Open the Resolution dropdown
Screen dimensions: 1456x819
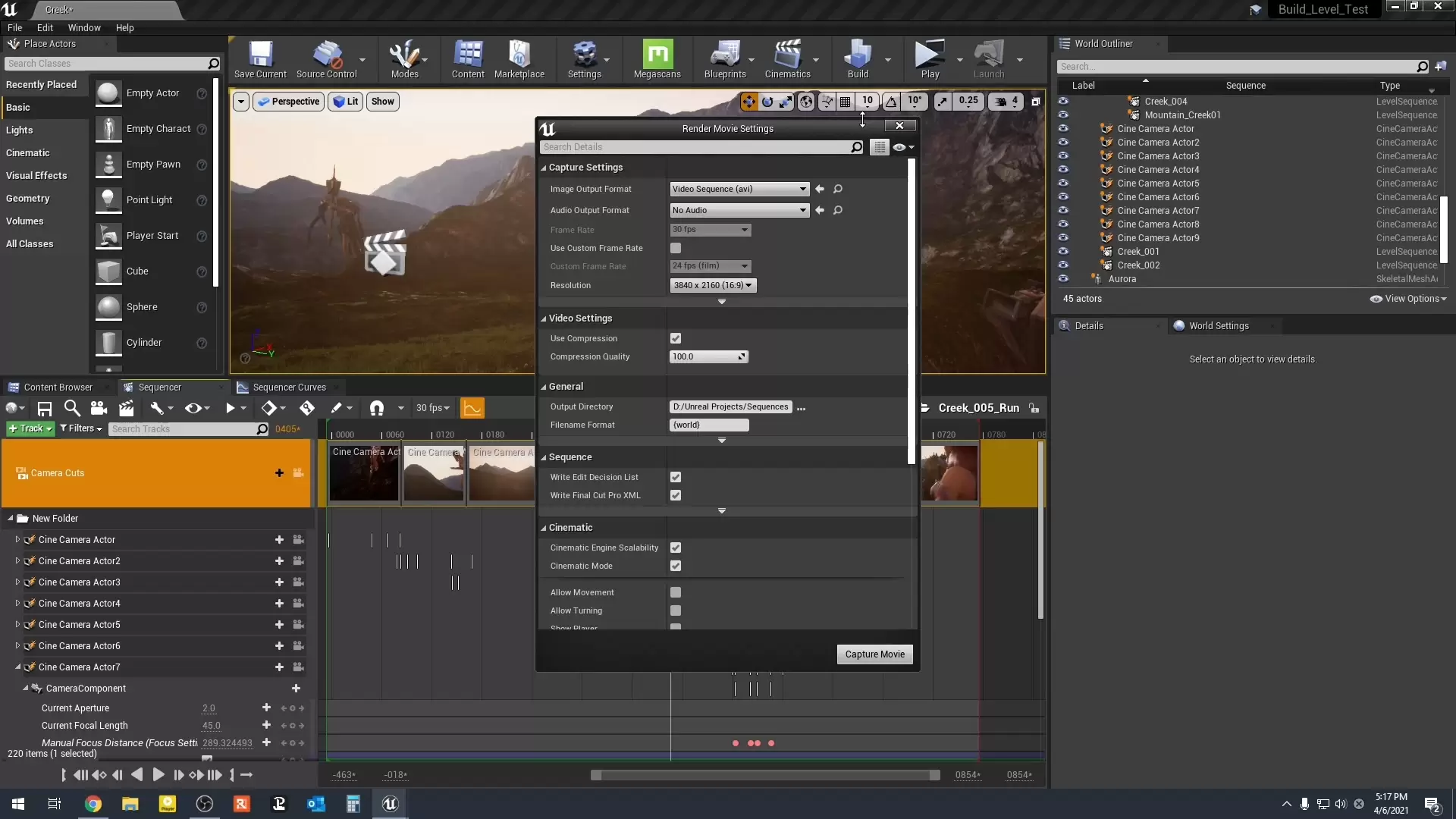coord(712,285)
